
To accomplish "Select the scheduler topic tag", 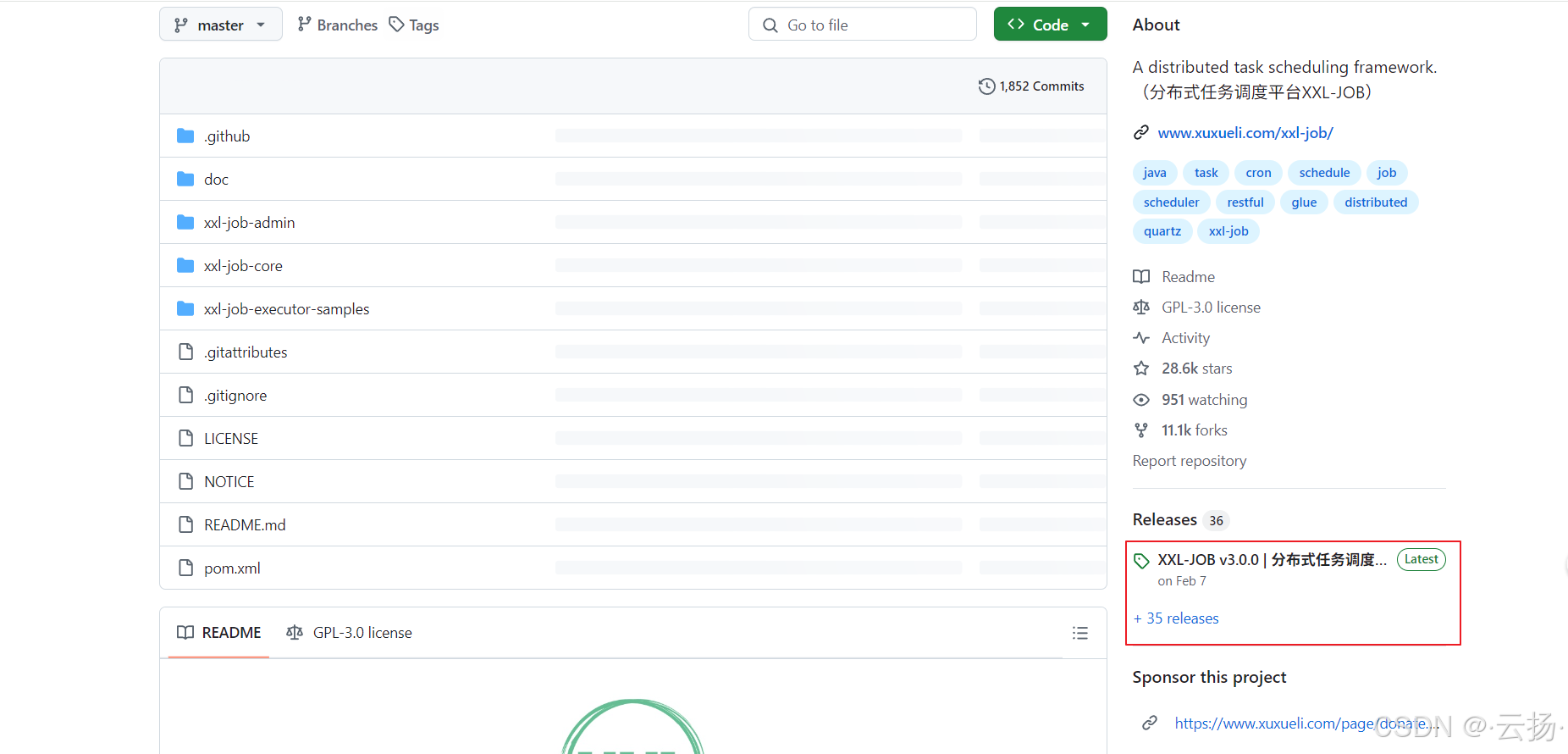I will pyautogui.click(x=1172, y=202).
